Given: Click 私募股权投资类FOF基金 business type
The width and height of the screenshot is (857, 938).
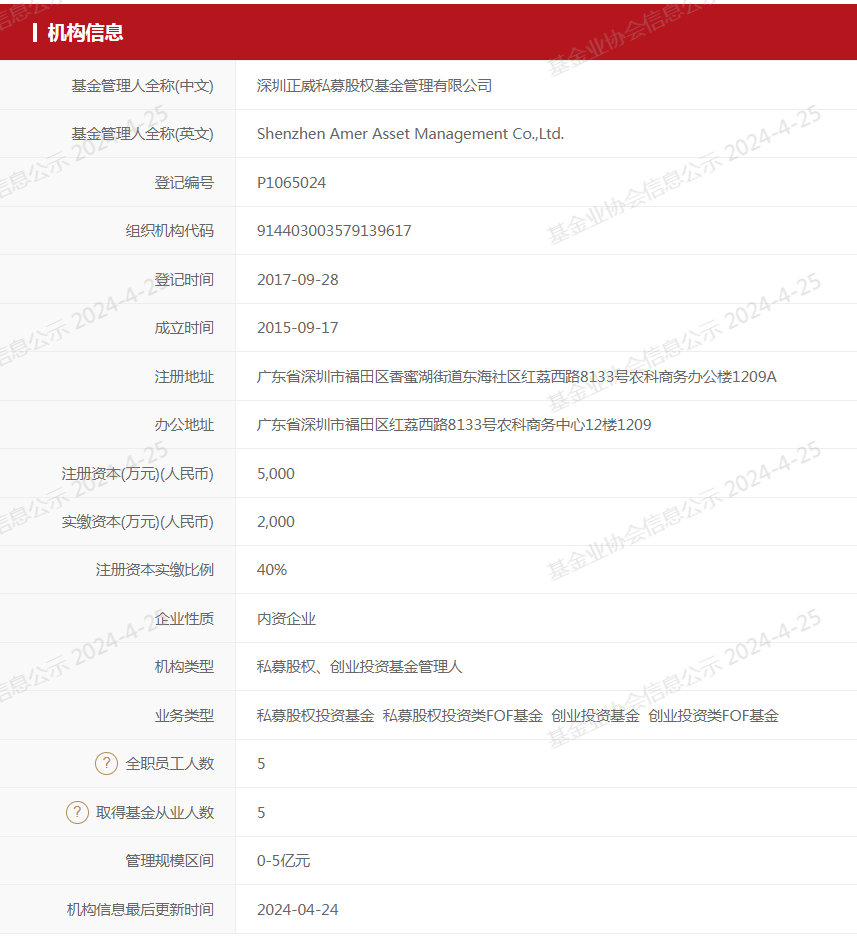Looking at the screenshot, I should [x=463, y=716].
